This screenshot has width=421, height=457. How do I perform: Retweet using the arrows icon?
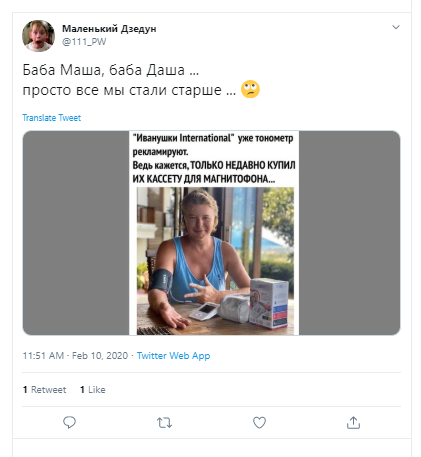point(164,423)
